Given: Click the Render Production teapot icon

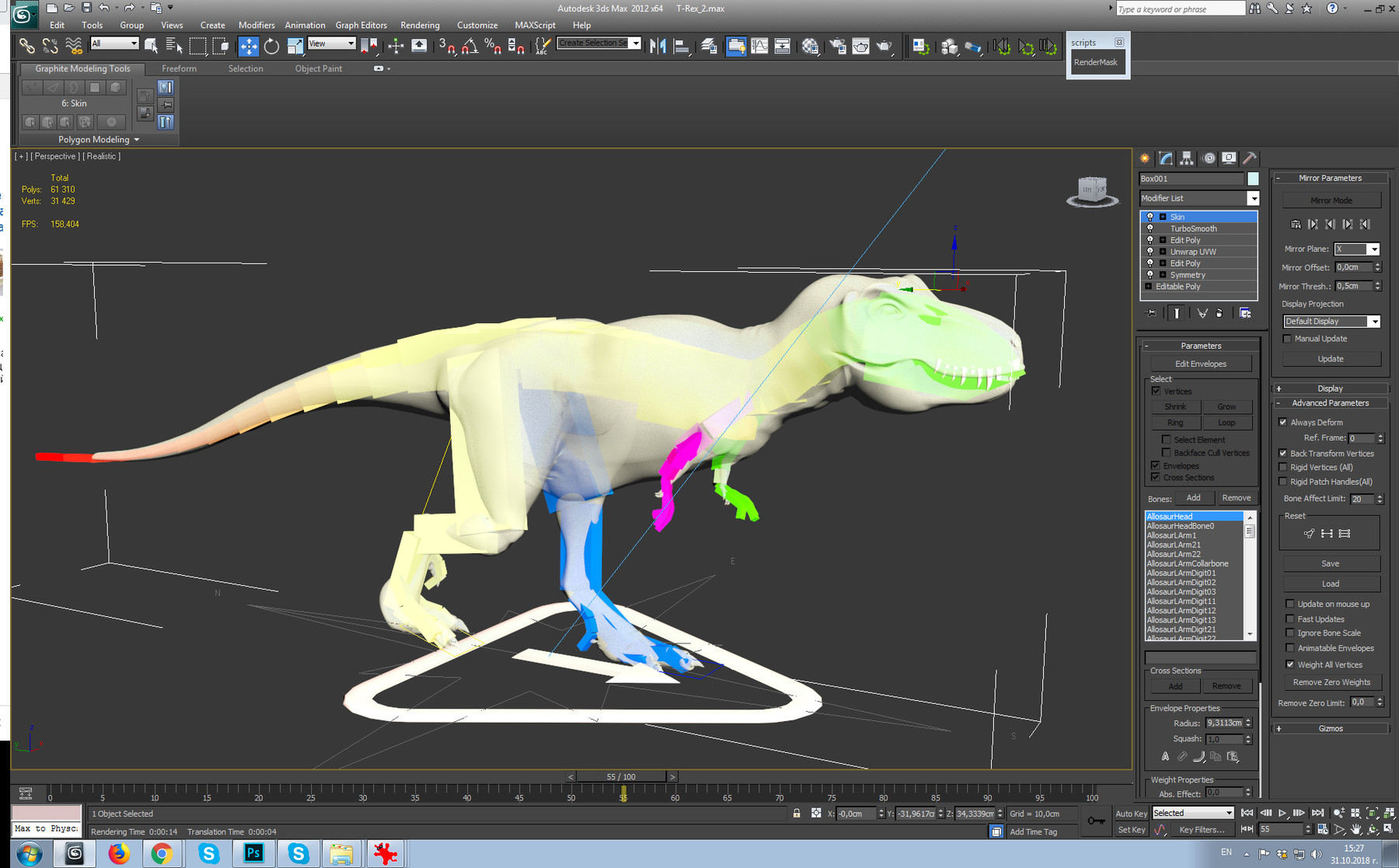Looking at the screenshot, I should pos(884,48).
